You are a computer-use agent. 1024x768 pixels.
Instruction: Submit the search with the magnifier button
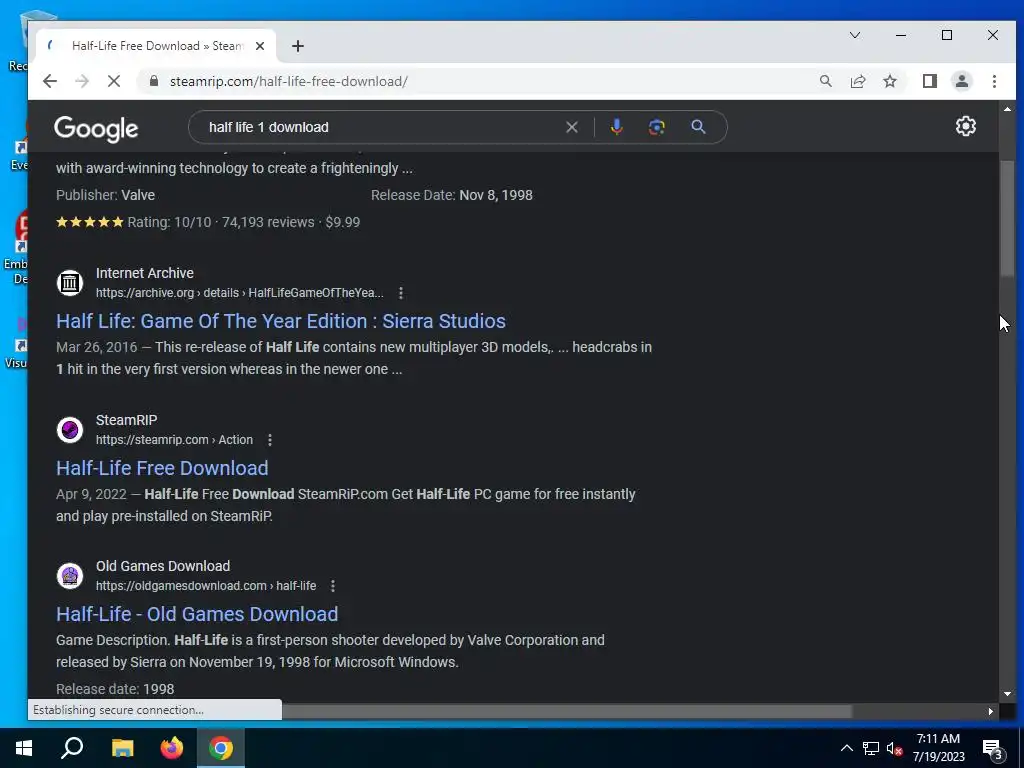tap(698, 127)
